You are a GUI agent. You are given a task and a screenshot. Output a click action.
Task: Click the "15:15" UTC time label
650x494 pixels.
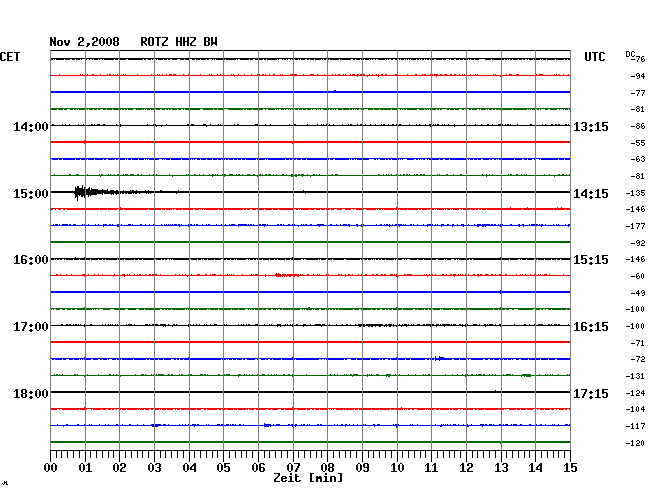pyautogui.click(x=591, y=260)
